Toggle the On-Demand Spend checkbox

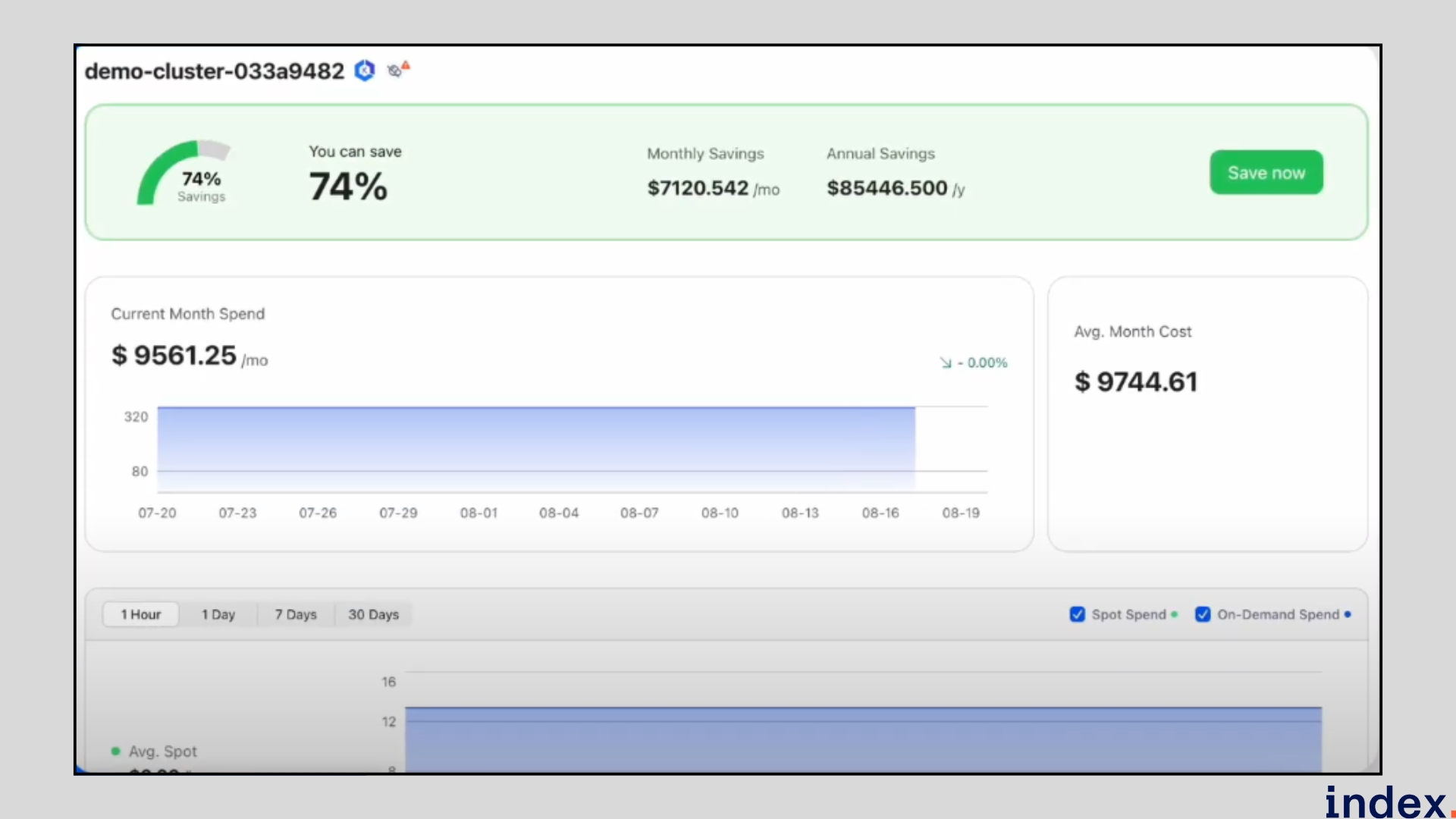tap(1203, 614)
